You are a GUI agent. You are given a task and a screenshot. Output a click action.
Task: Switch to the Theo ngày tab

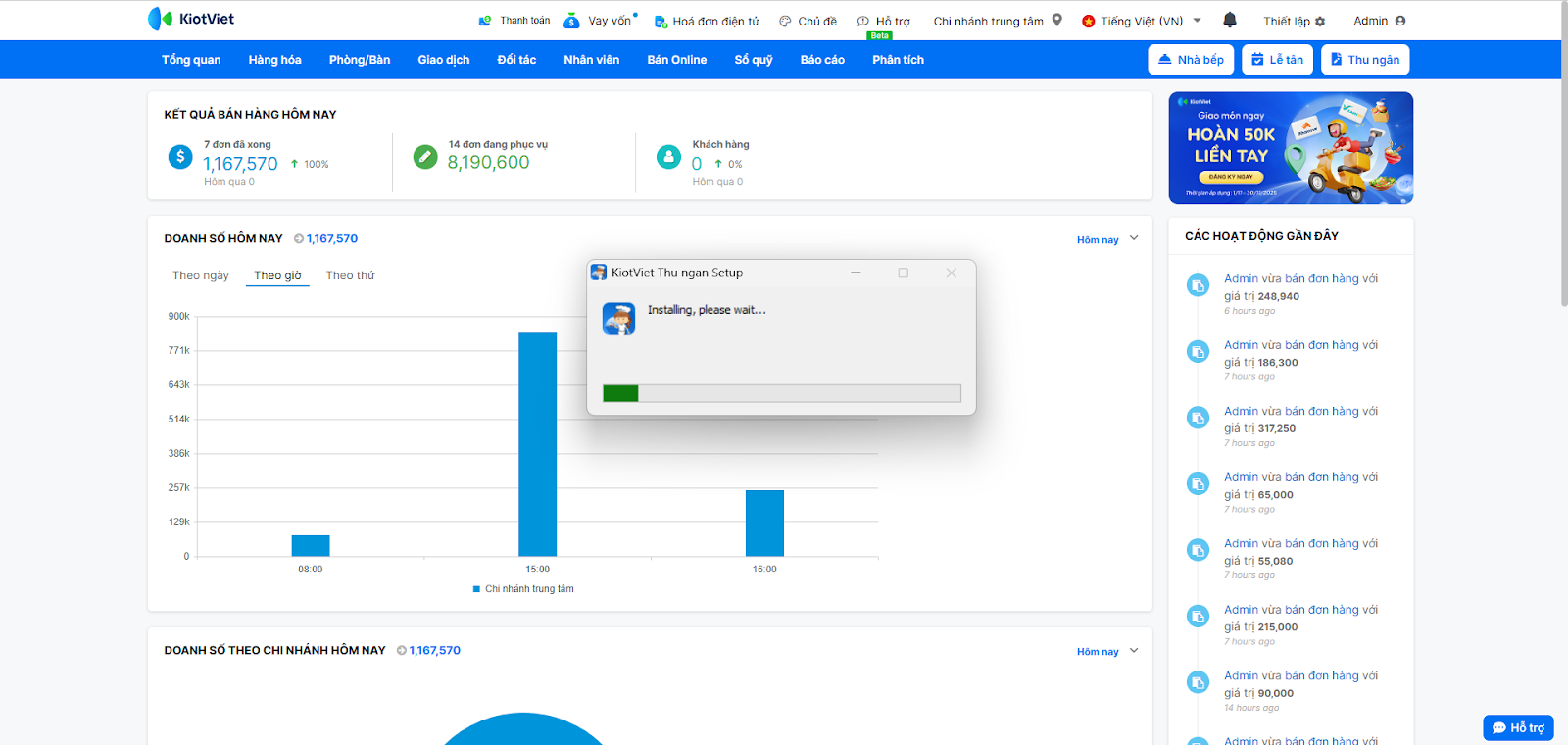(201, 275)
